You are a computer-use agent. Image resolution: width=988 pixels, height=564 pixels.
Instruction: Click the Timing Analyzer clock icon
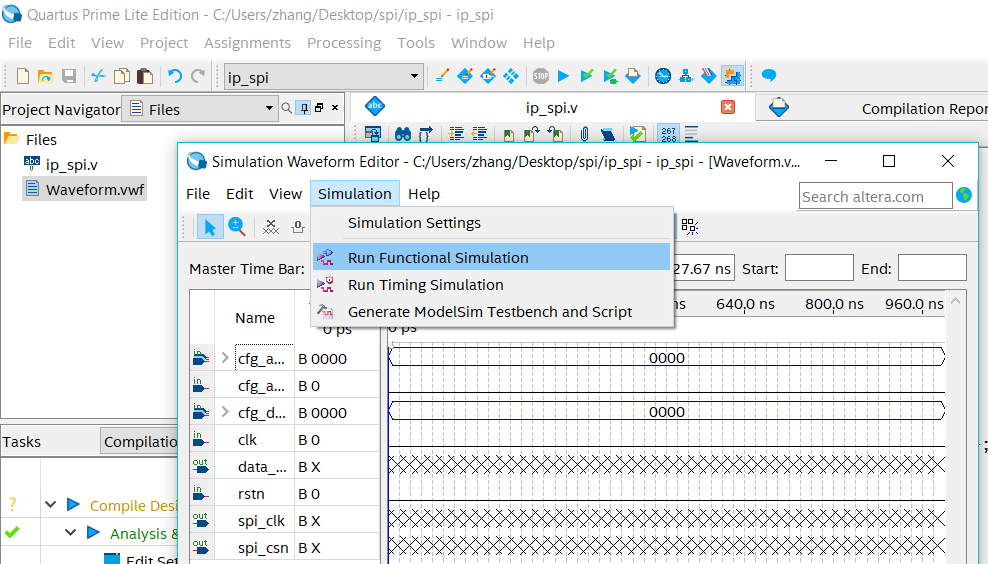coord(663,76)
